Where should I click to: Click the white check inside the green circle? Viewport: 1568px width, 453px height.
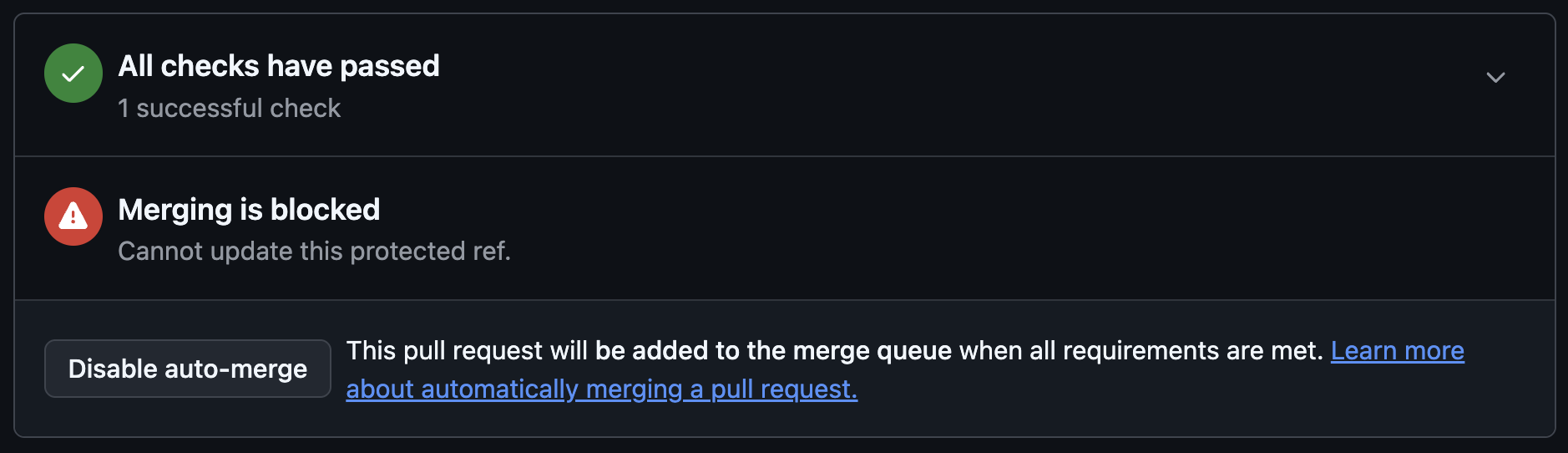(x=73, y=74)
